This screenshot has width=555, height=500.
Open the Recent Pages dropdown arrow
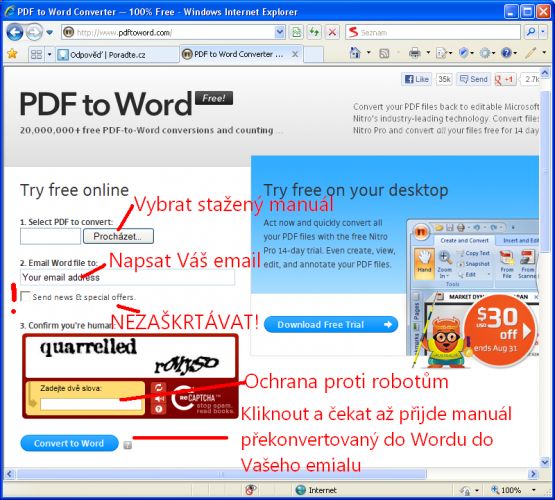click(x=50, y=33)
